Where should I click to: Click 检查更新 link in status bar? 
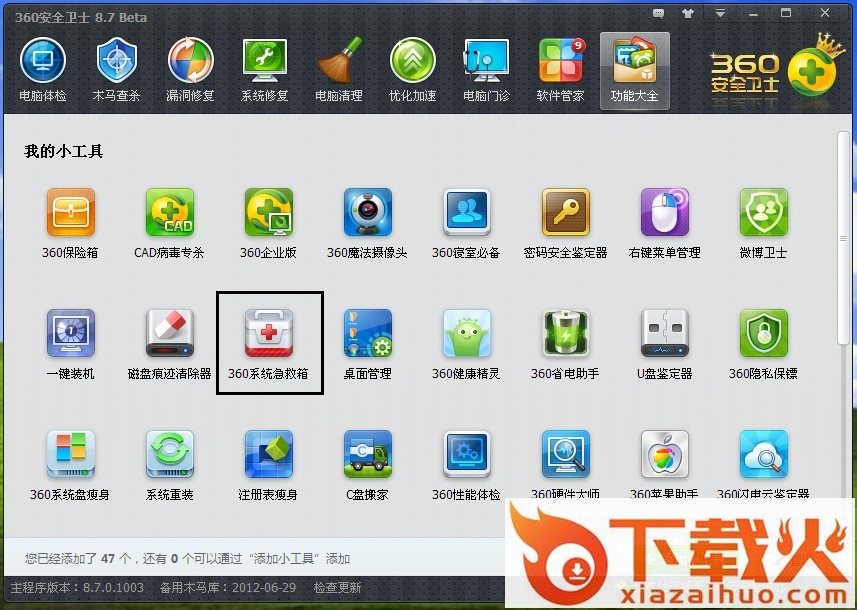click(337, 588)
